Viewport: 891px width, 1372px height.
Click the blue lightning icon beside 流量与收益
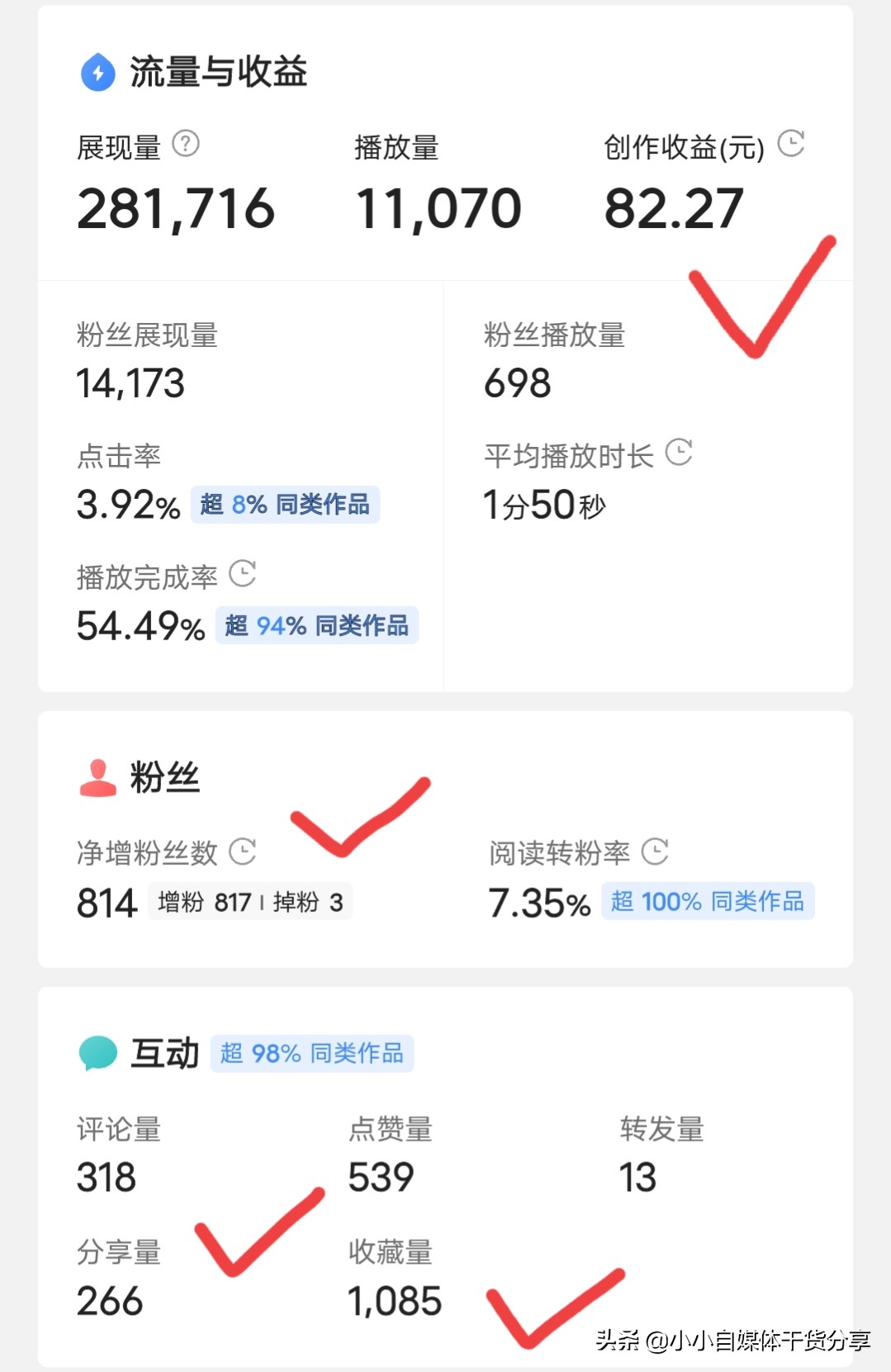click(x=97, y=72)
